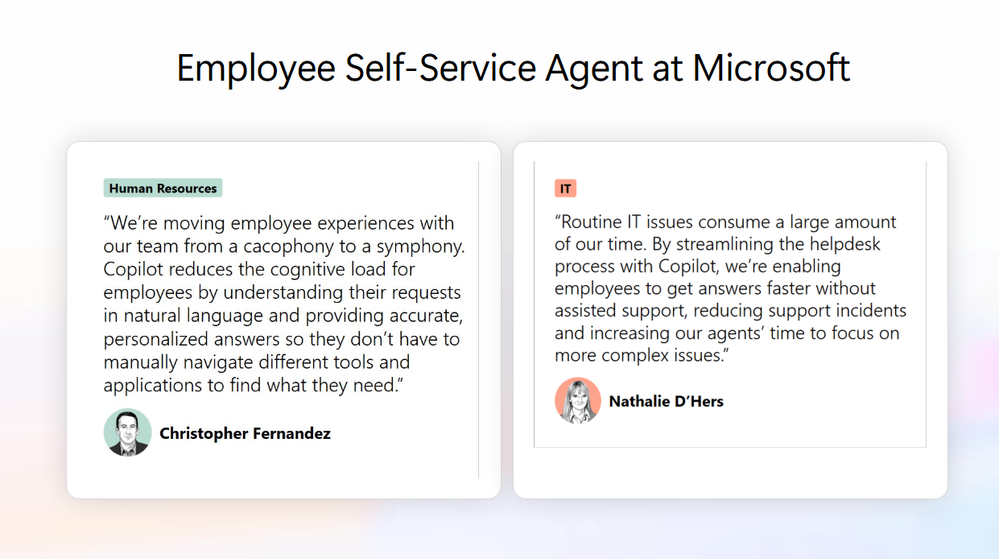The width and height of the screenshot is (999, 559).
Task: Click the word Microsoft in the slide title
Action: pos(771,68)
